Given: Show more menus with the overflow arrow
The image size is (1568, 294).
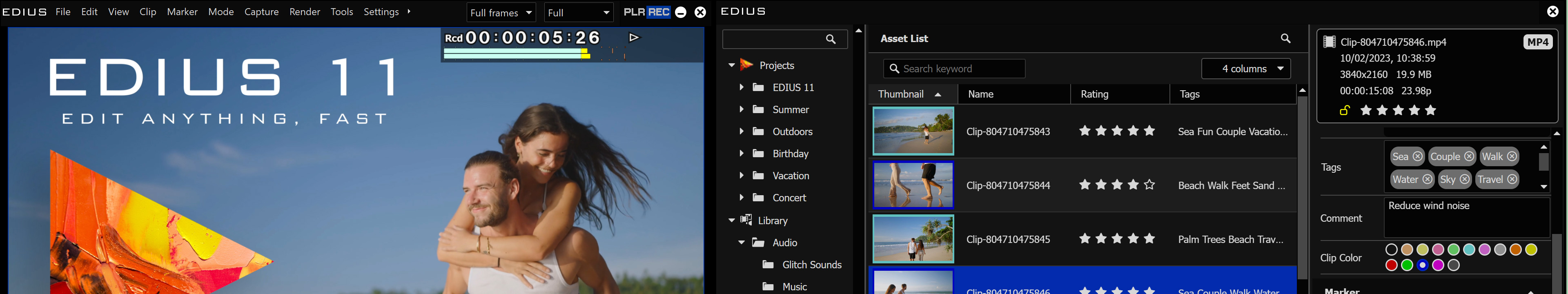Looking at the screenshot, I should tap(409, 11).
